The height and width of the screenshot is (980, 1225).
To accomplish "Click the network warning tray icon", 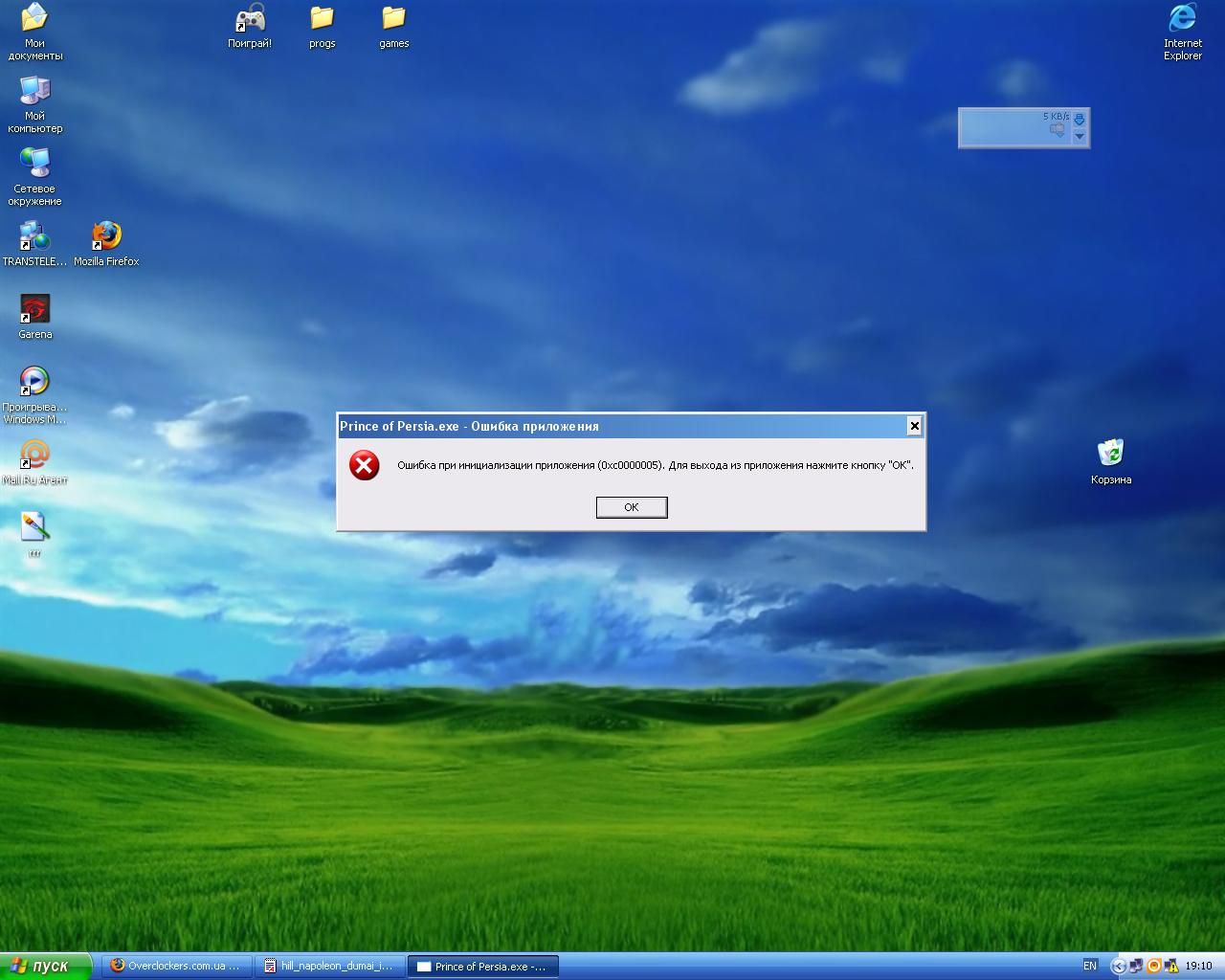I will [x=1171, y=967].
